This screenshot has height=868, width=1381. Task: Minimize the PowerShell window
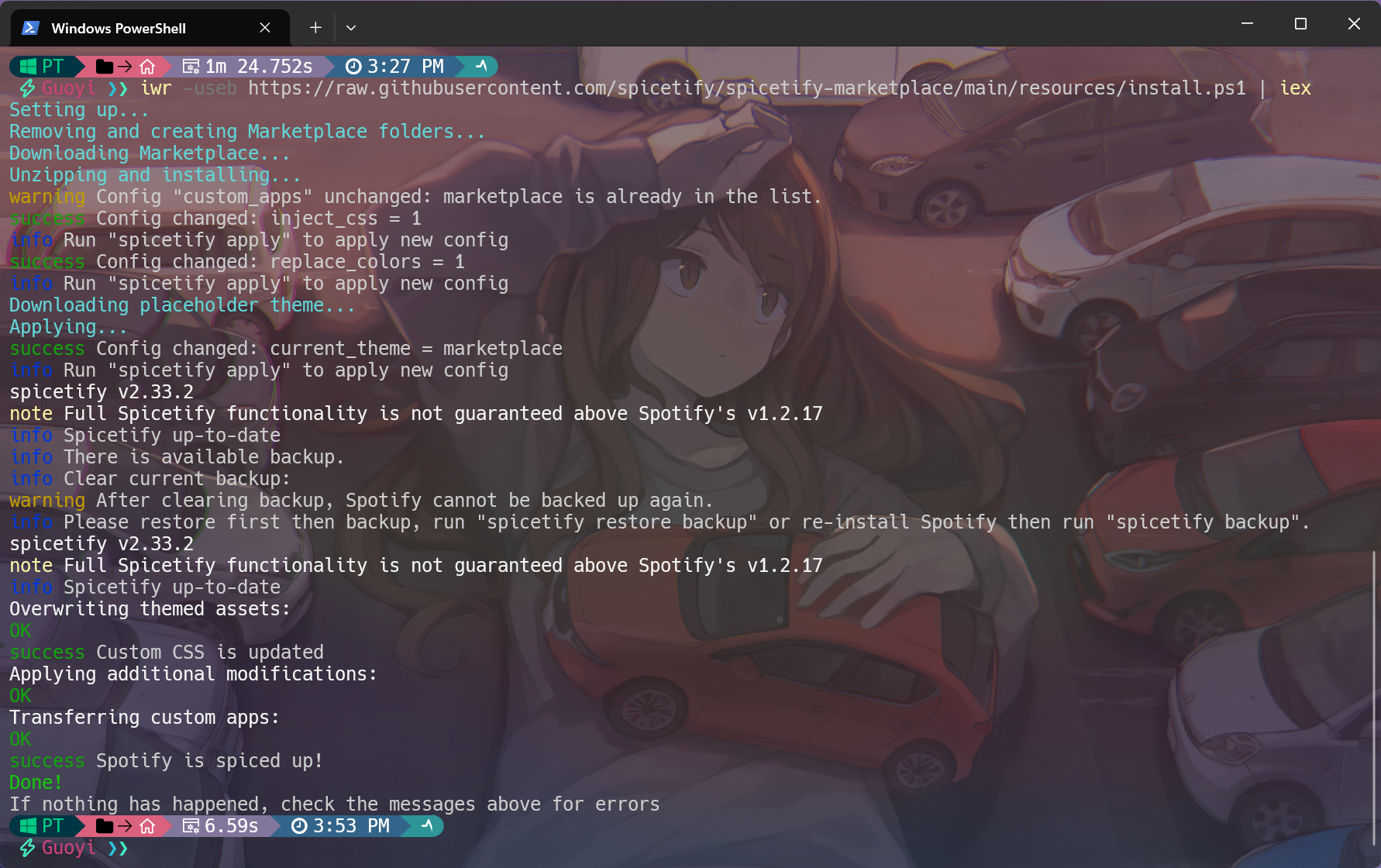(x=1247, y=24)
